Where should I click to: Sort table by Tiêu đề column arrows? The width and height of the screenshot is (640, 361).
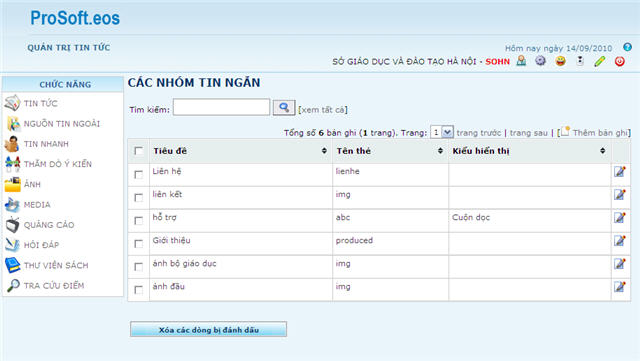click(324, 151)
